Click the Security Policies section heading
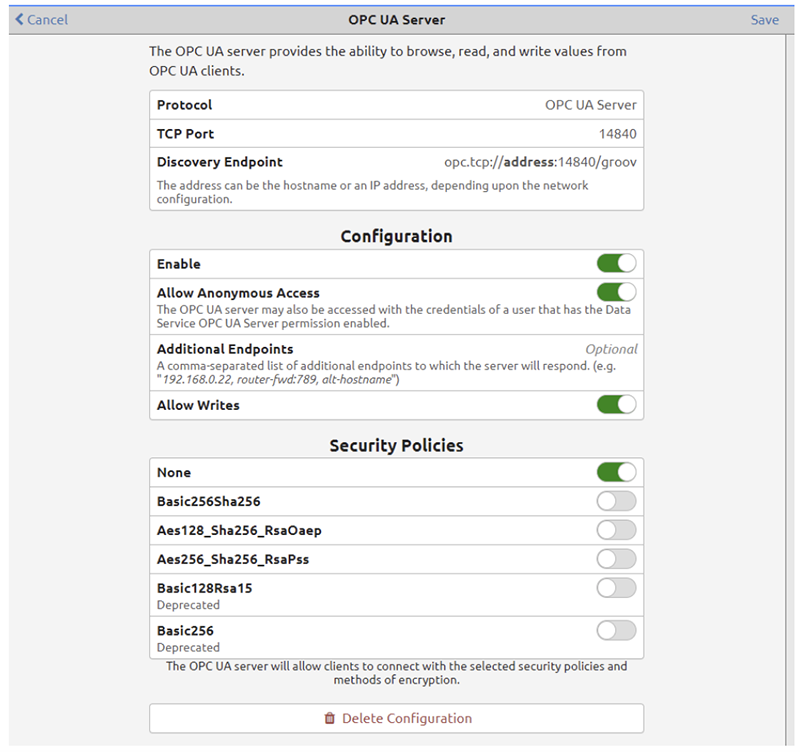This screenshot has width=800, height=752. (396, 445)
